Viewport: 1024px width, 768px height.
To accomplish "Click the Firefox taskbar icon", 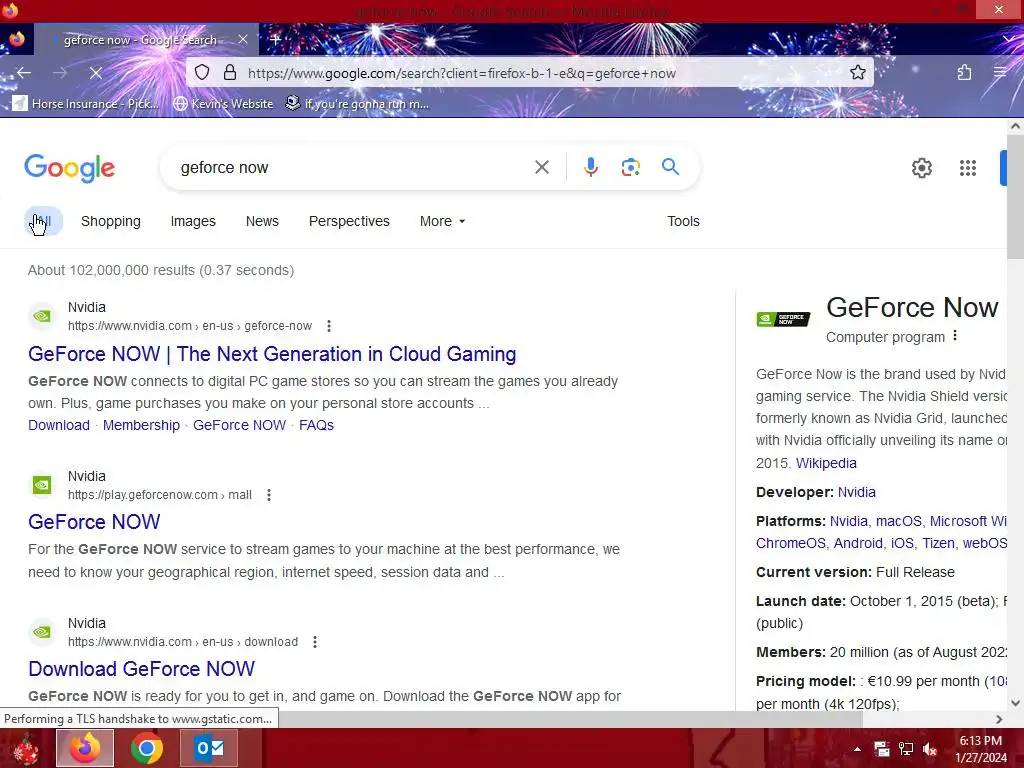I will (85, 748).
